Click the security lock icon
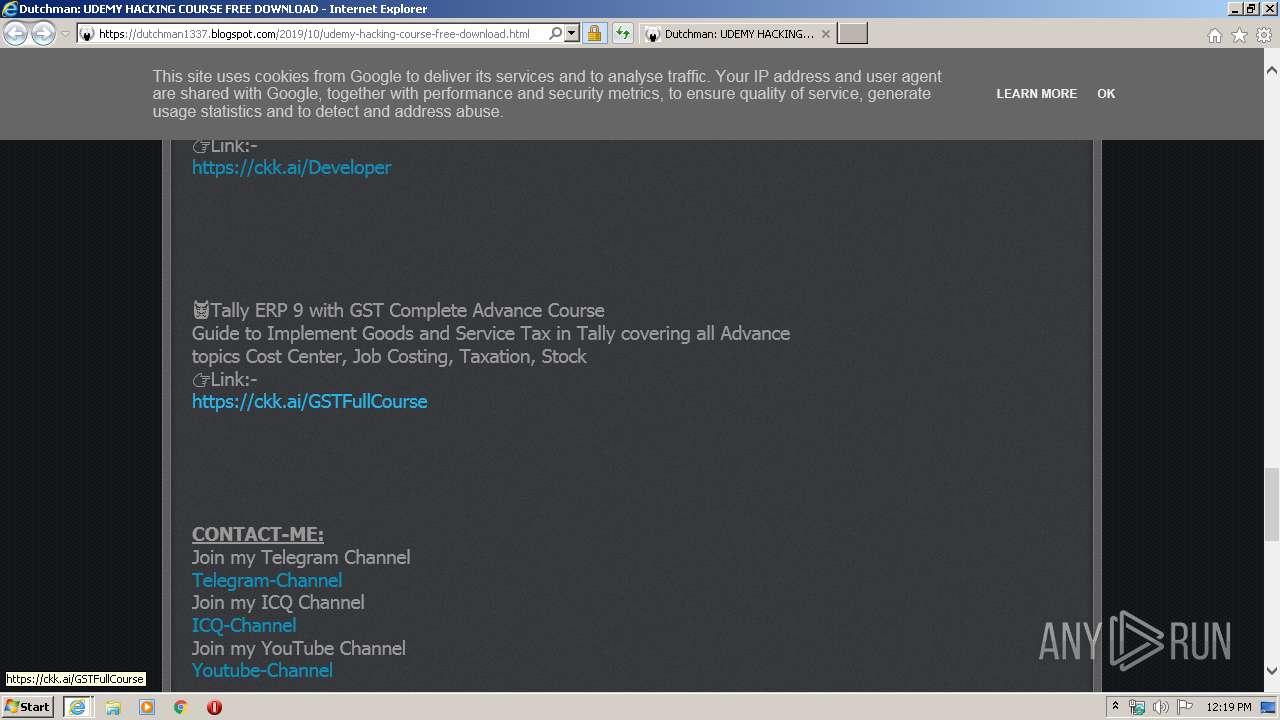The width and height of the screenshot is (1280, 720). click(x=594, y=33)
